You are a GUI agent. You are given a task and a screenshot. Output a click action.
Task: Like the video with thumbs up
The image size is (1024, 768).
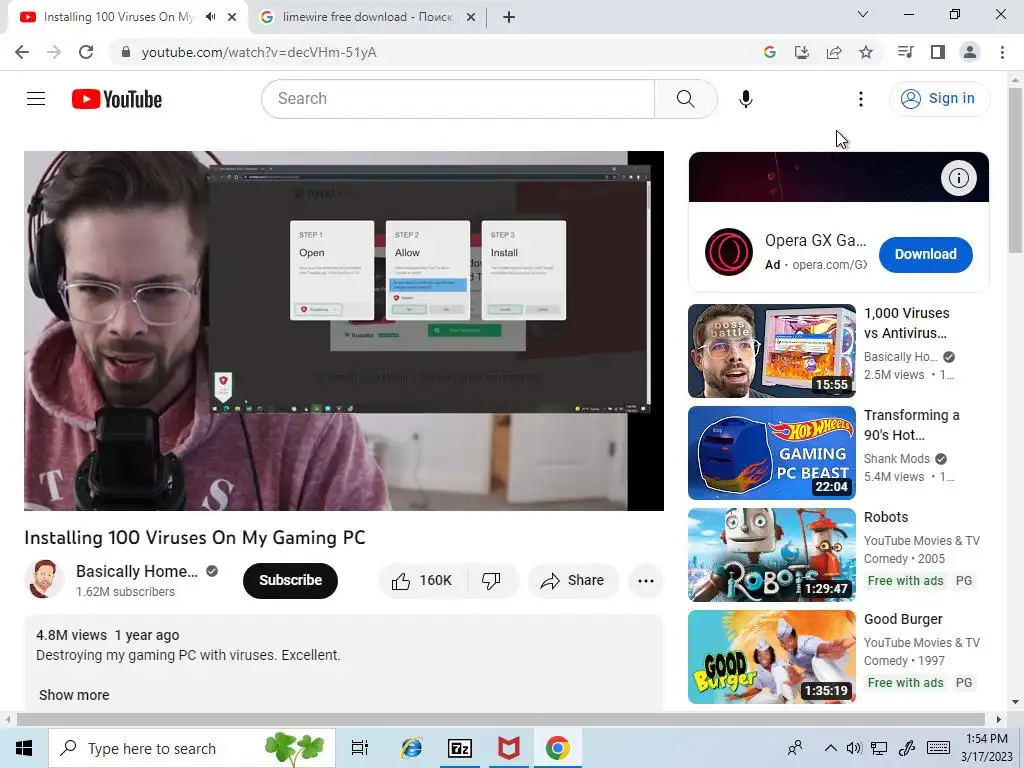coord(422,581)
